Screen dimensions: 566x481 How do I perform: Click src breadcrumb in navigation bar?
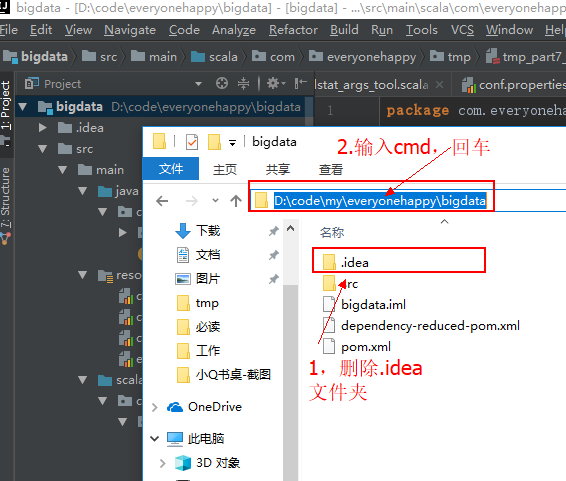pos(100,57)
